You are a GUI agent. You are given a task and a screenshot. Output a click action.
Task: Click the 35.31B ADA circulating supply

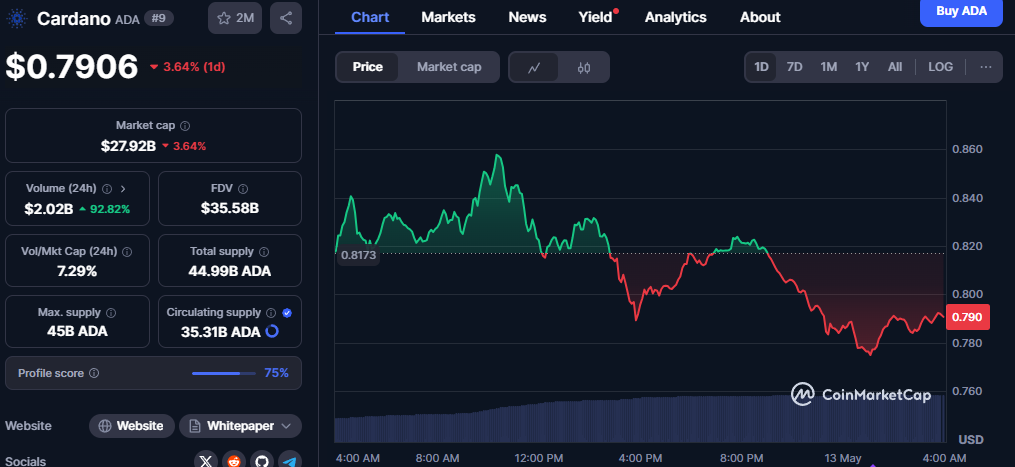220,332
